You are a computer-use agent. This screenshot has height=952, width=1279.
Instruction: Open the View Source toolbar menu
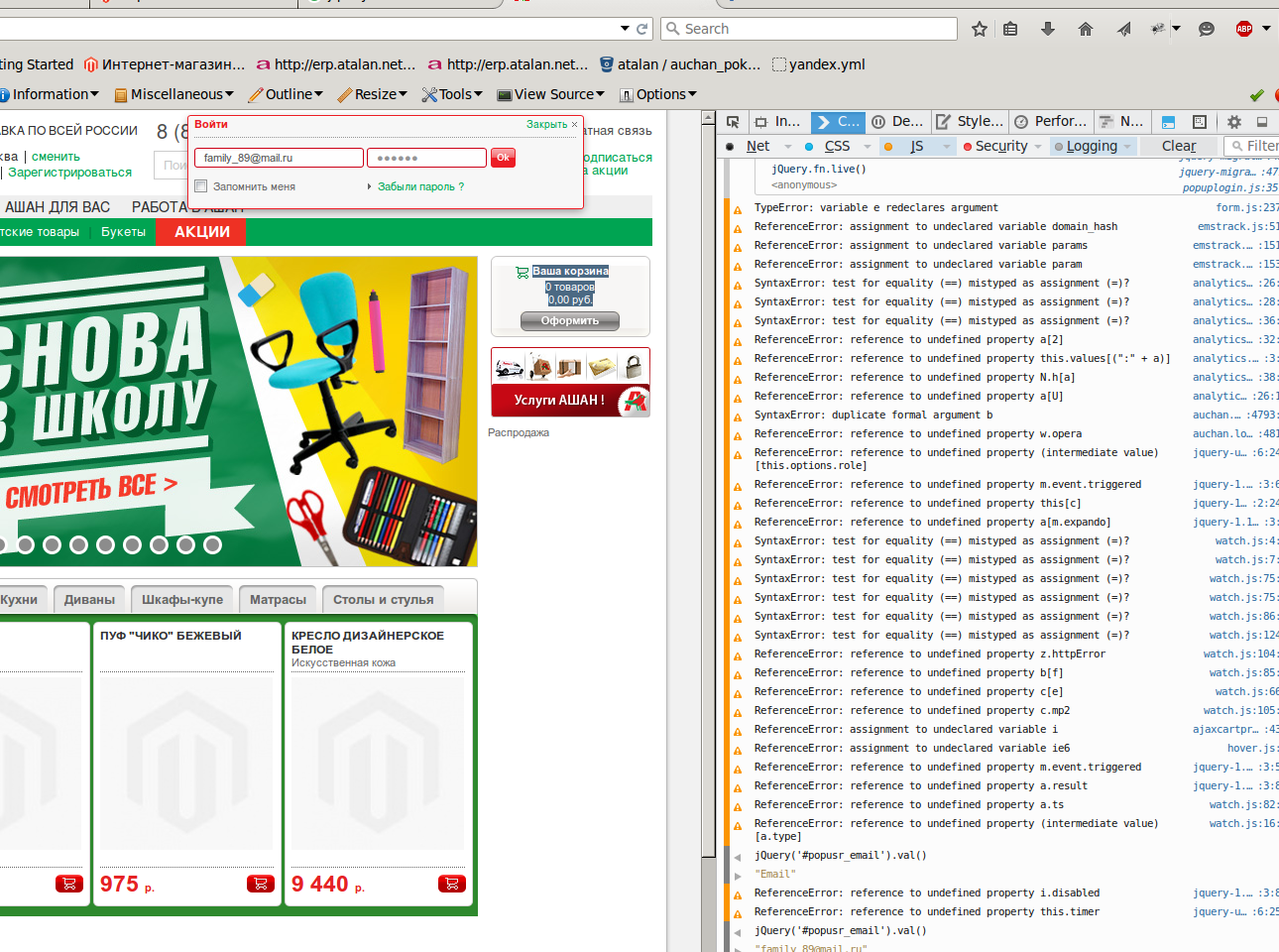[551, 94]
